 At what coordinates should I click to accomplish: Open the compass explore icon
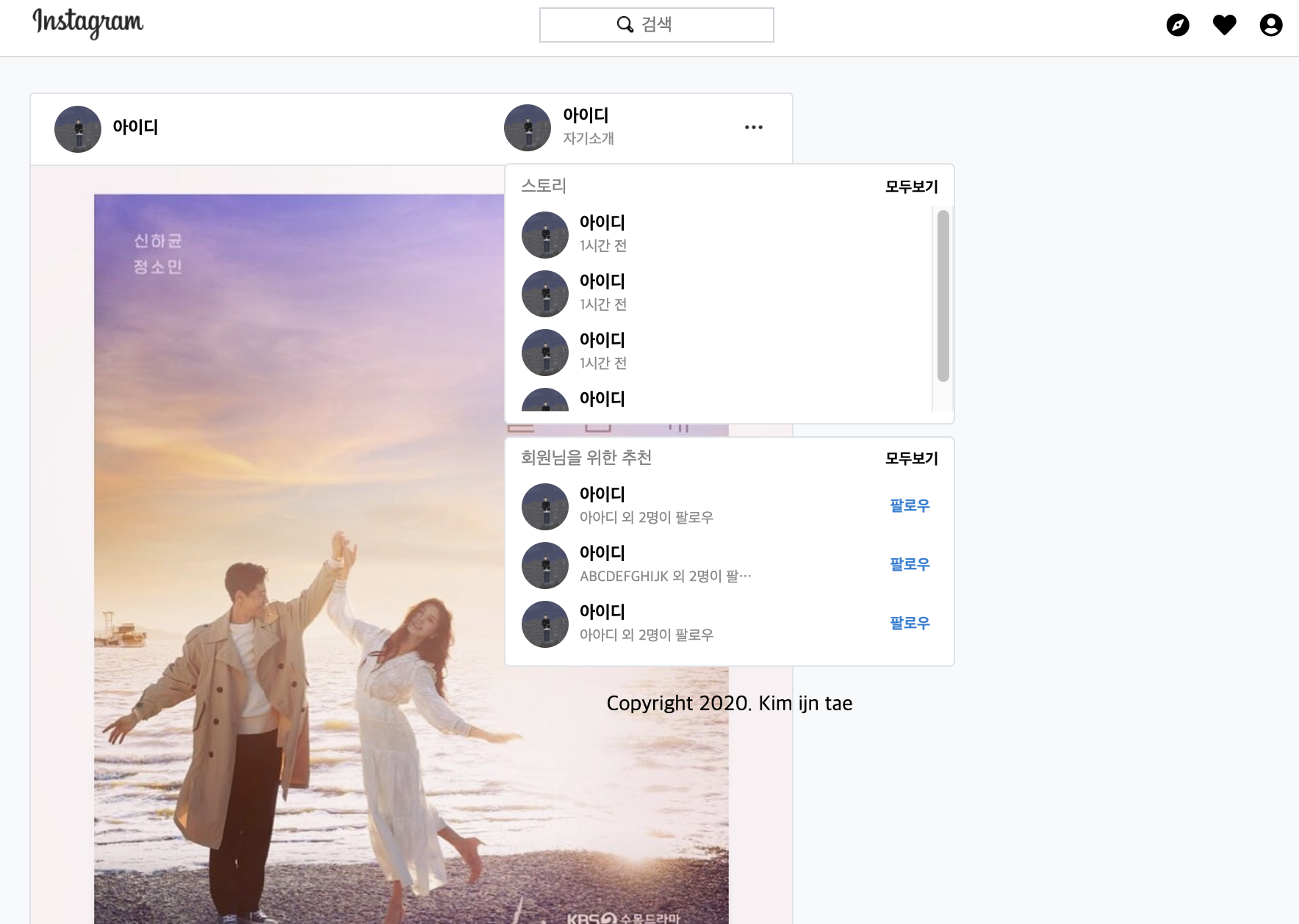click(1178, 25)
